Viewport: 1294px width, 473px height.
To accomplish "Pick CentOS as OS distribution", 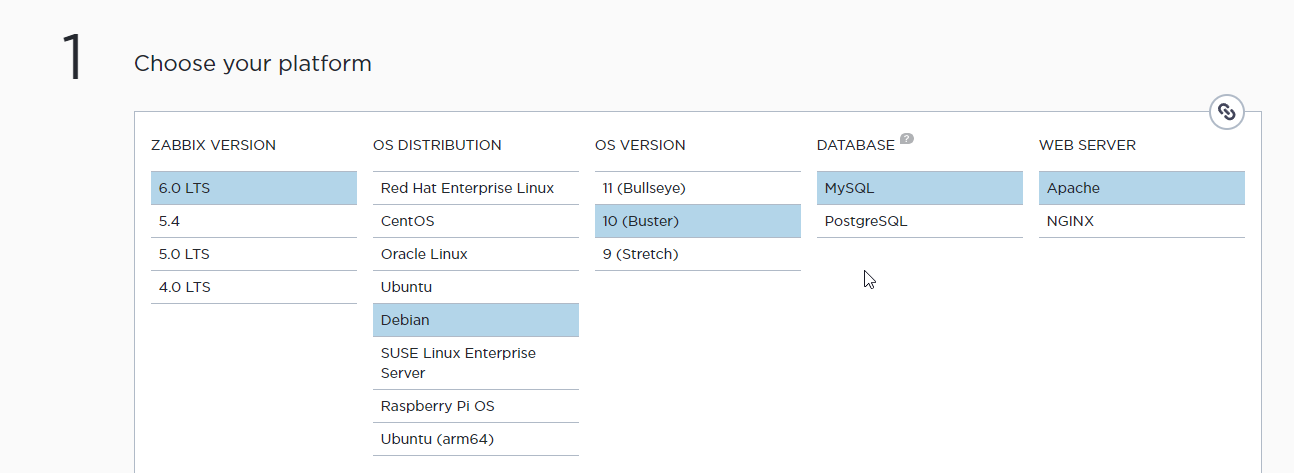I will [x=476, y=221].
